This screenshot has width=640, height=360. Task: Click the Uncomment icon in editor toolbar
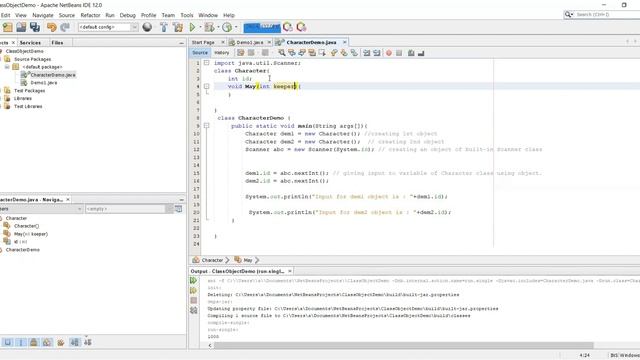pos(421,53)
